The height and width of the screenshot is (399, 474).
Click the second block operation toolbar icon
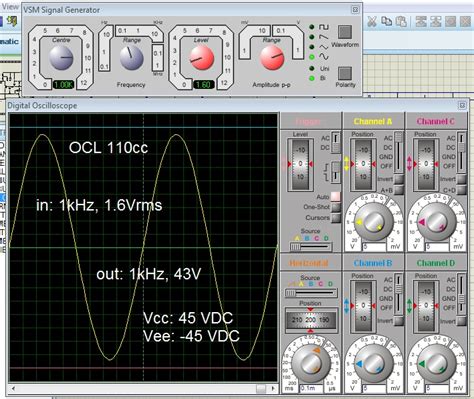tap(435, 21)
